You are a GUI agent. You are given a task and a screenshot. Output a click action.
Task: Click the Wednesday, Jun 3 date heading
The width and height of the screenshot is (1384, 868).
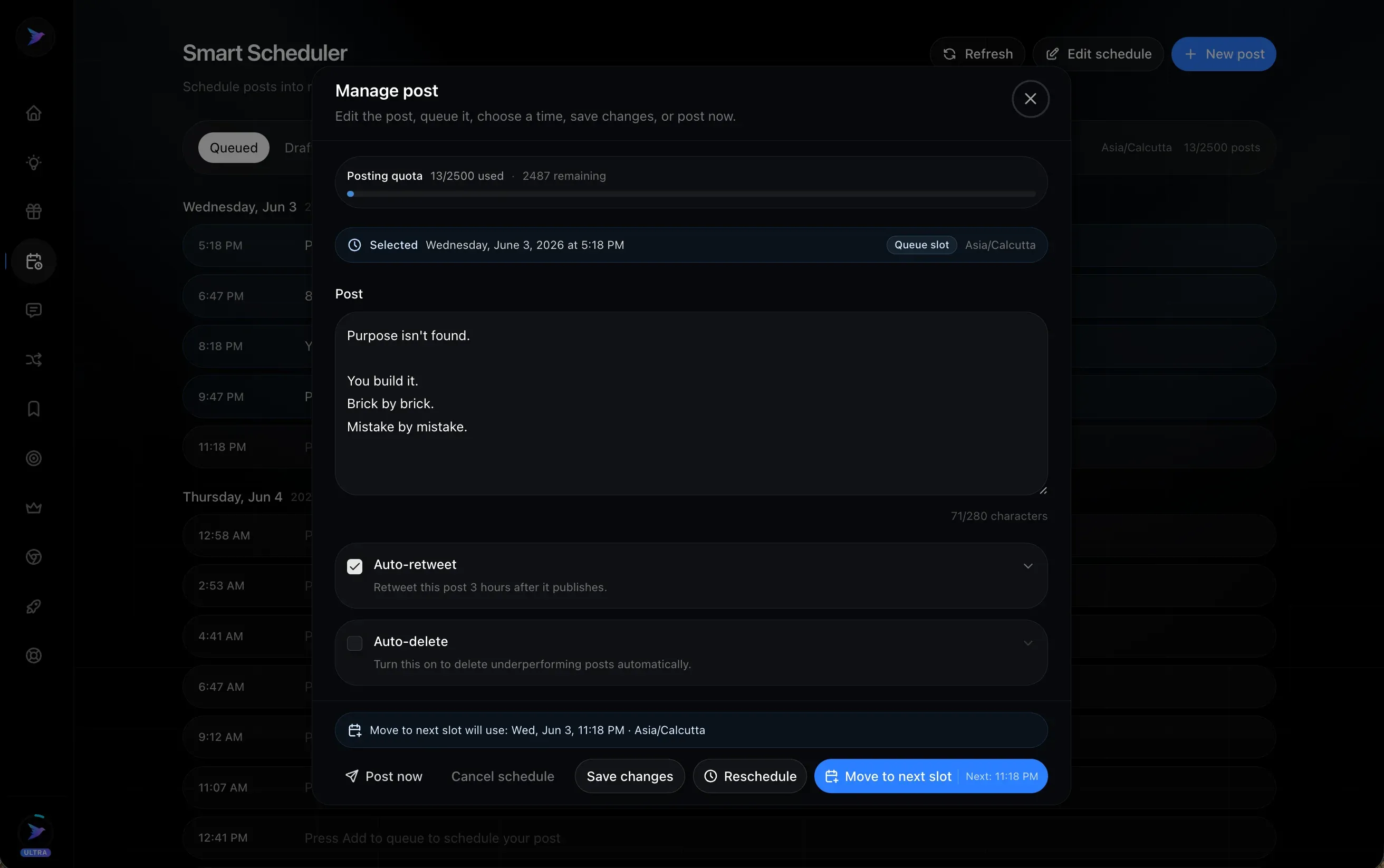tap(239, 207)
